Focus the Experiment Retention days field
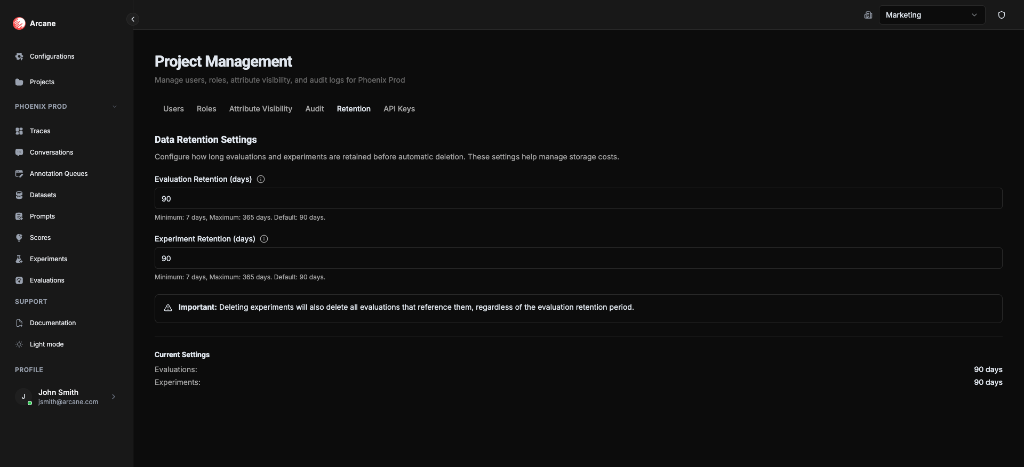This screenshot has width=1024, height=467. coord(578,259)
